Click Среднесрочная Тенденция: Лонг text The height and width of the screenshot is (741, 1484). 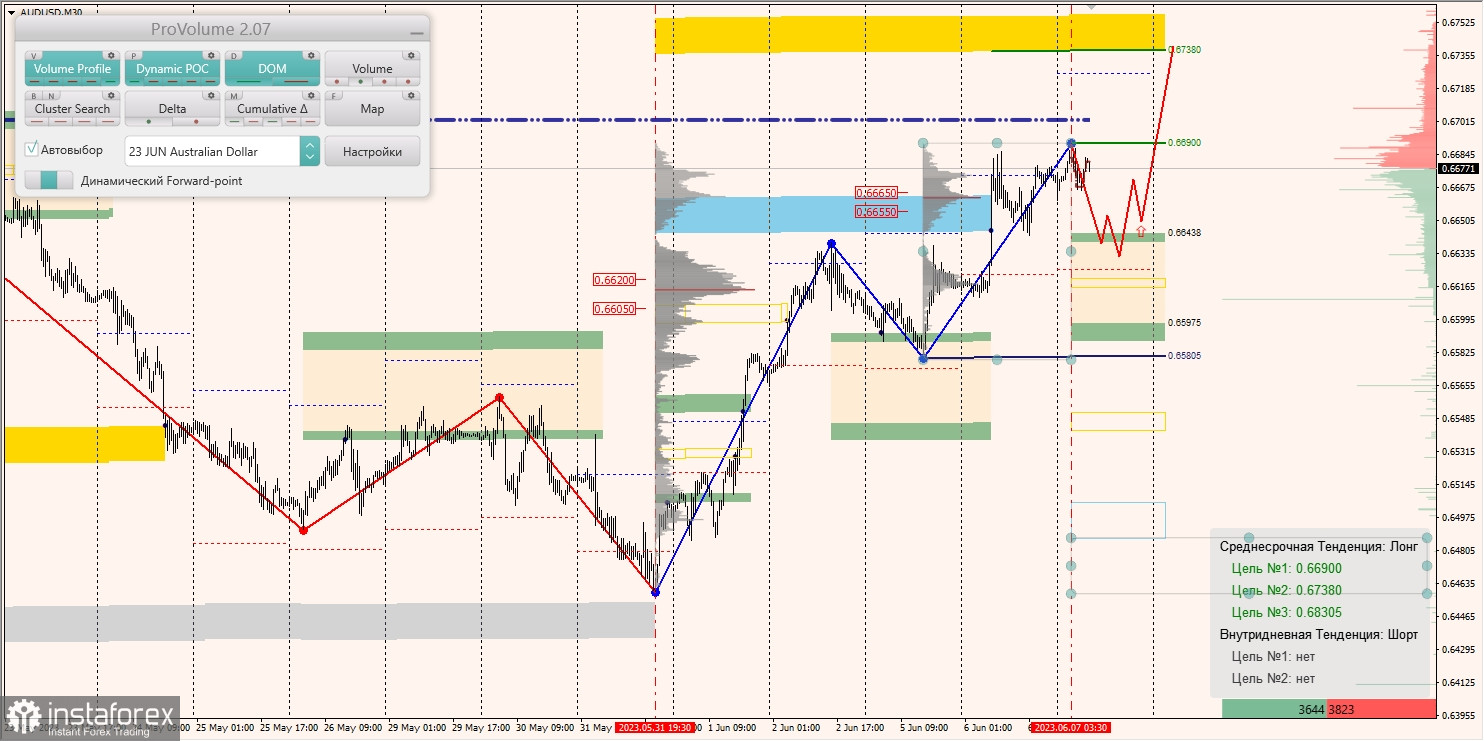pos(1319,546)
